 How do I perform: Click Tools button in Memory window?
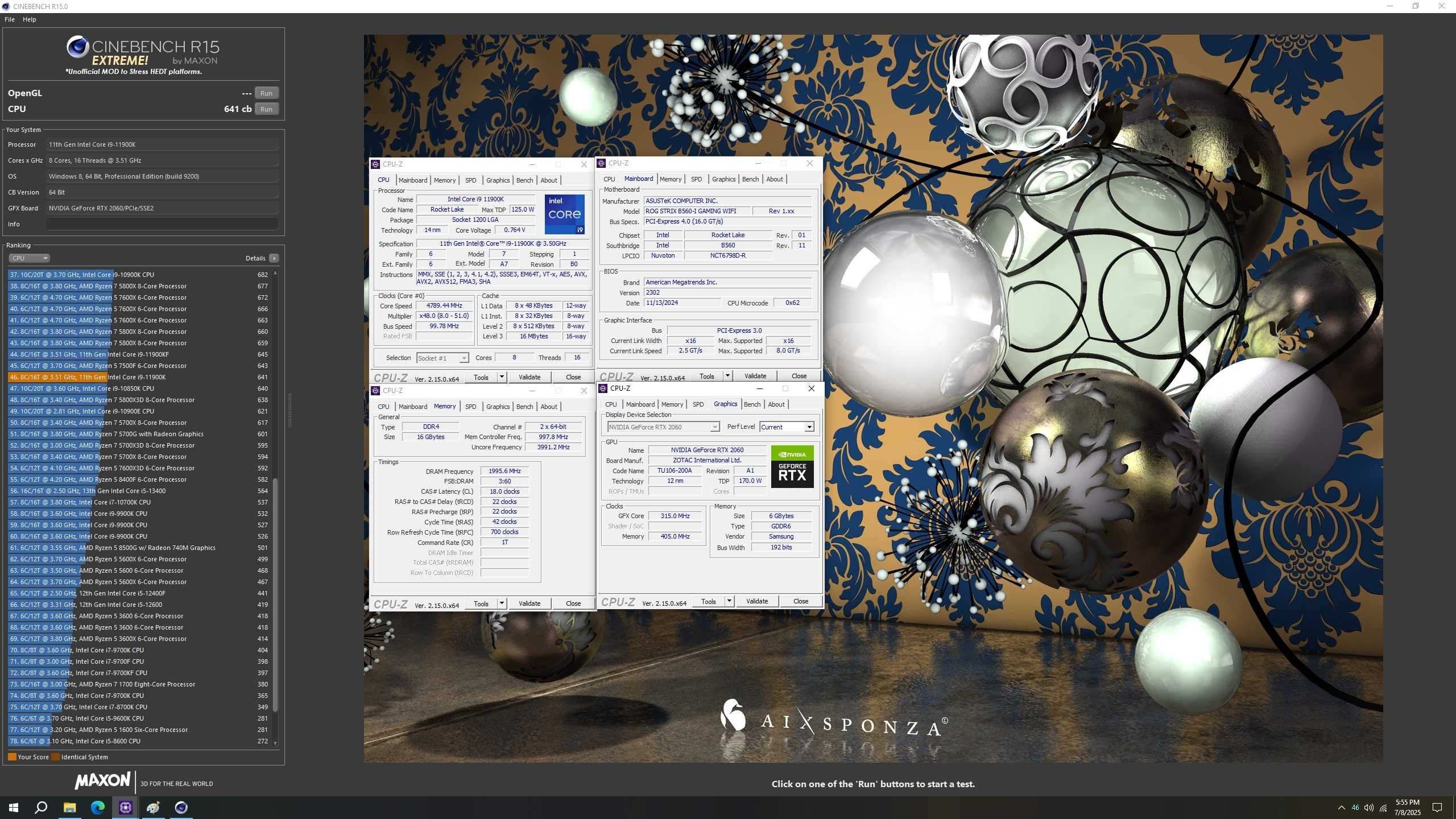point(481,603)
